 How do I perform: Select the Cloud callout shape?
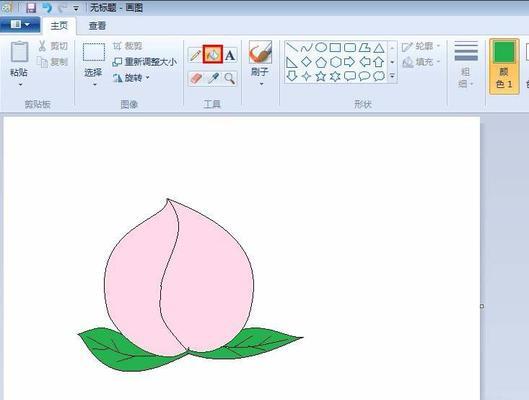tap(379, 76)
